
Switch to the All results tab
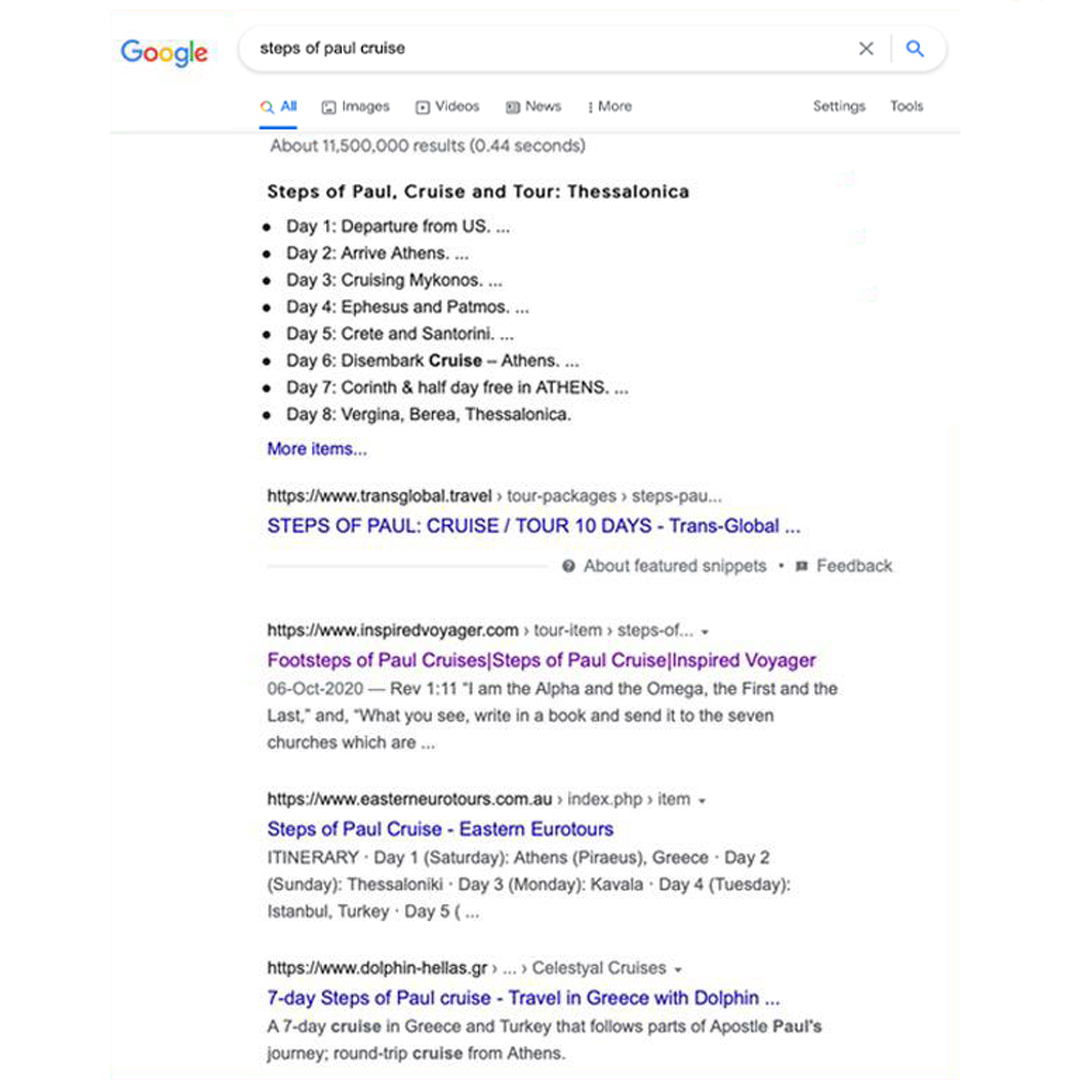point(277,106)
